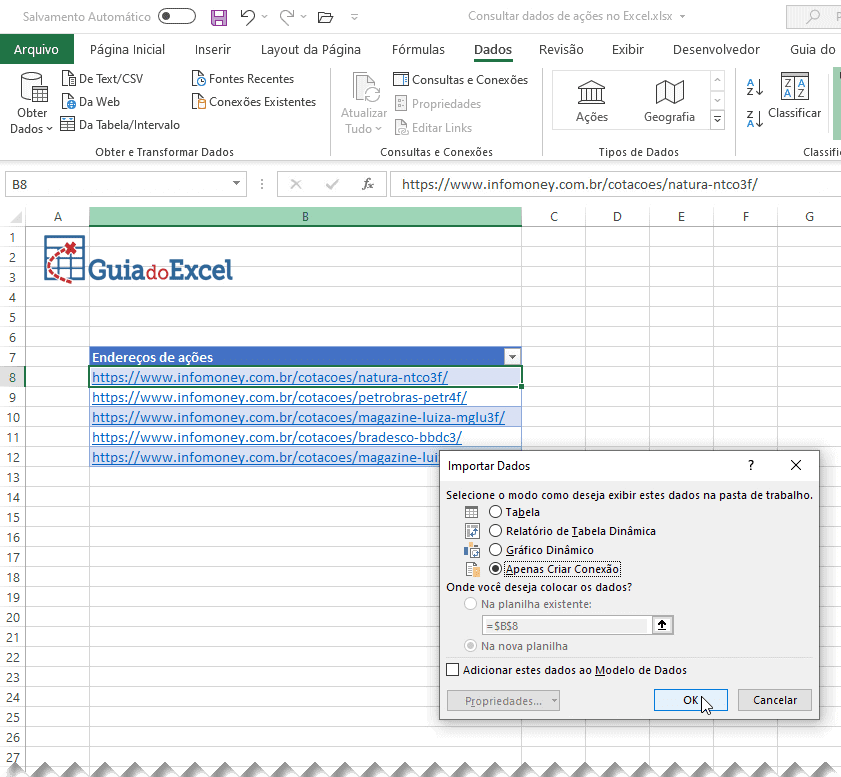Toggle Salvamento Automático switch
This screenshot has width=841, height=777.
click(x=177, y=16)
